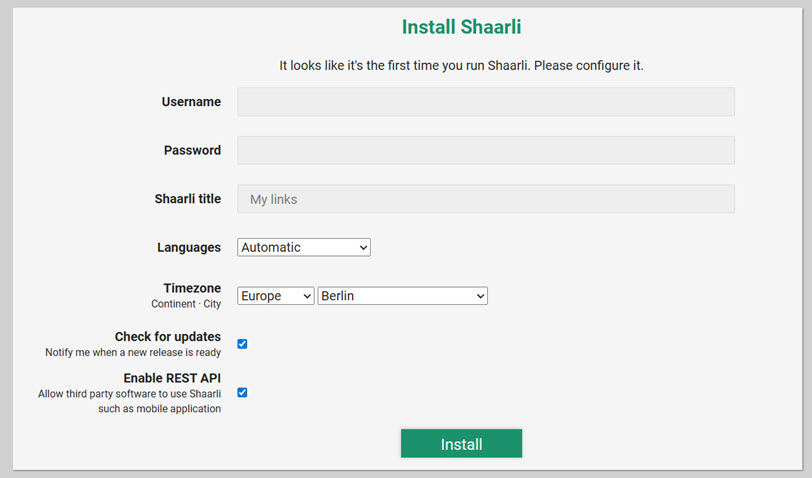Focus the Password text box
This screenshot has height=478, width=812.
485,150
